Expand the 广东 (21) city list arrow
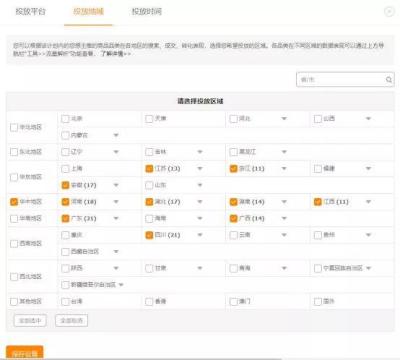The width and height of the screenshot is (400, 360). [116, 219]
